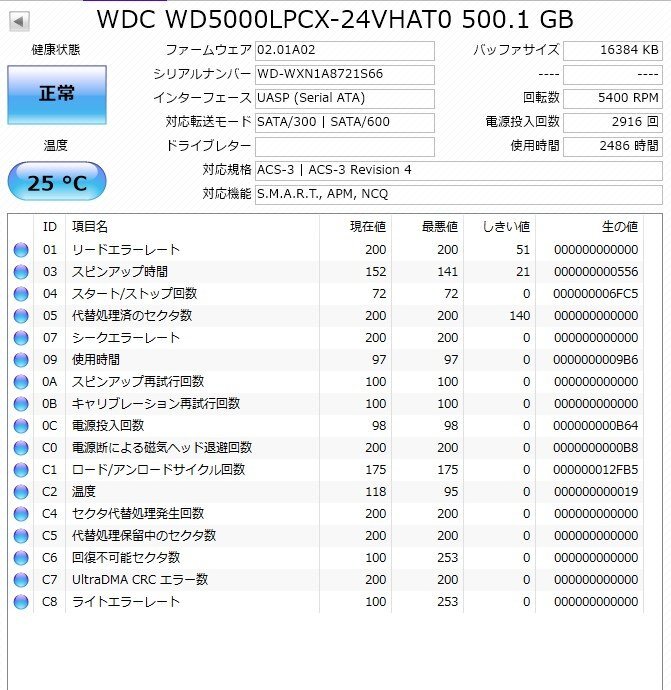This screenshot has height=690, width=671.
Task: Click the 対応規格 field ACS-3 Revision 4
Action: pos(458,171)
